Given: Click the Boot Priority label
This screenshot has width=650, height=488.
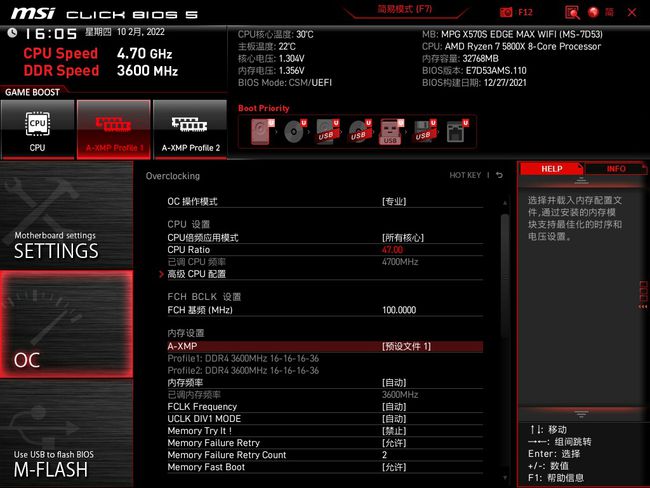Looking at the screenshot, I should coord(264,108).
